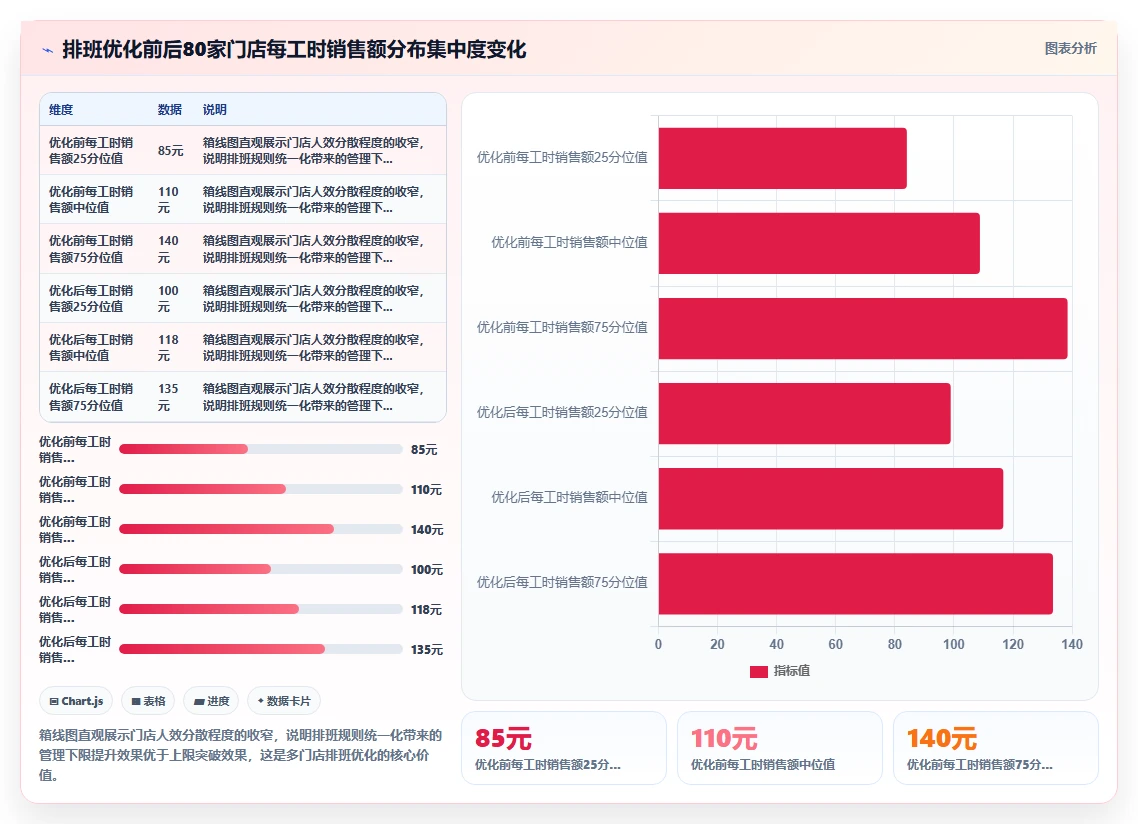
Task: Click the 135 元 value in the table
Action: coord(168,397)
